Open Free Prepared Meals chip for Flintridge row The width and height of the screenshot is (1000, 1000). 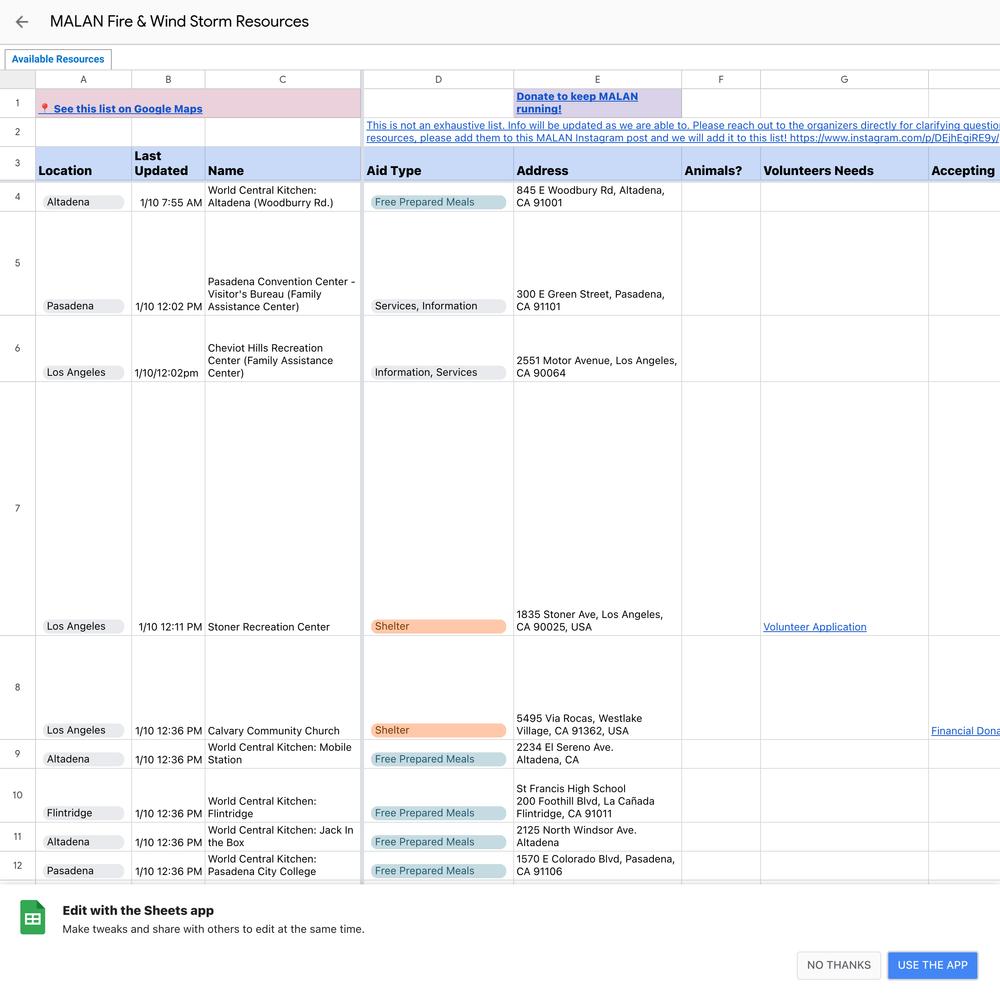438,813
